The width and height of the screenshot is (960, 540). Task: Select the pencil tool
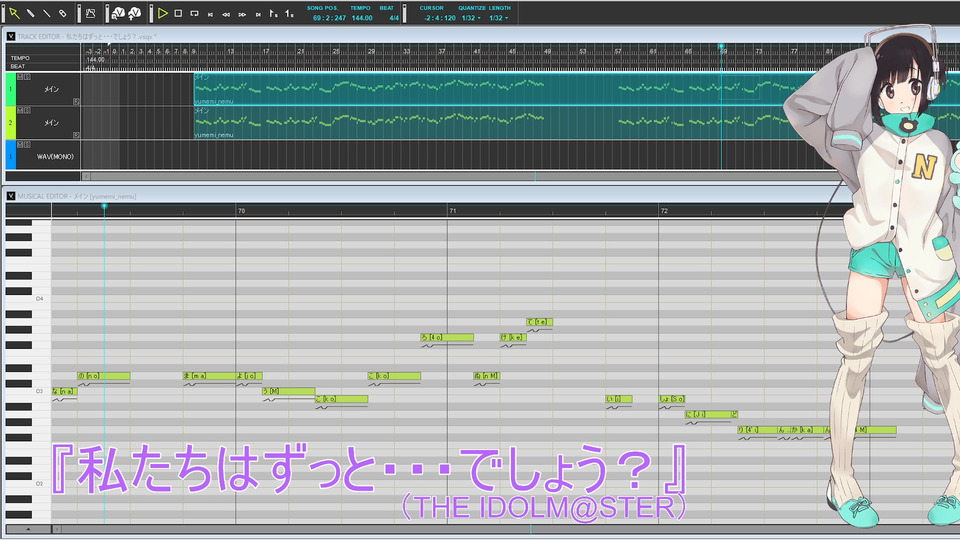coord(30,13)
